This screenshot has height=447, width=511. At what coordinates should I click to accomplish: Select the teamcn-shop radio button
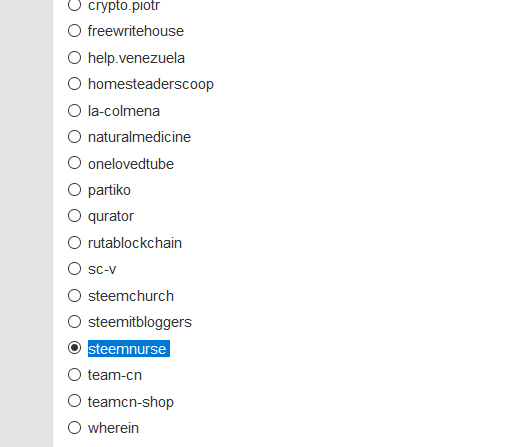(x=74, y=401)
